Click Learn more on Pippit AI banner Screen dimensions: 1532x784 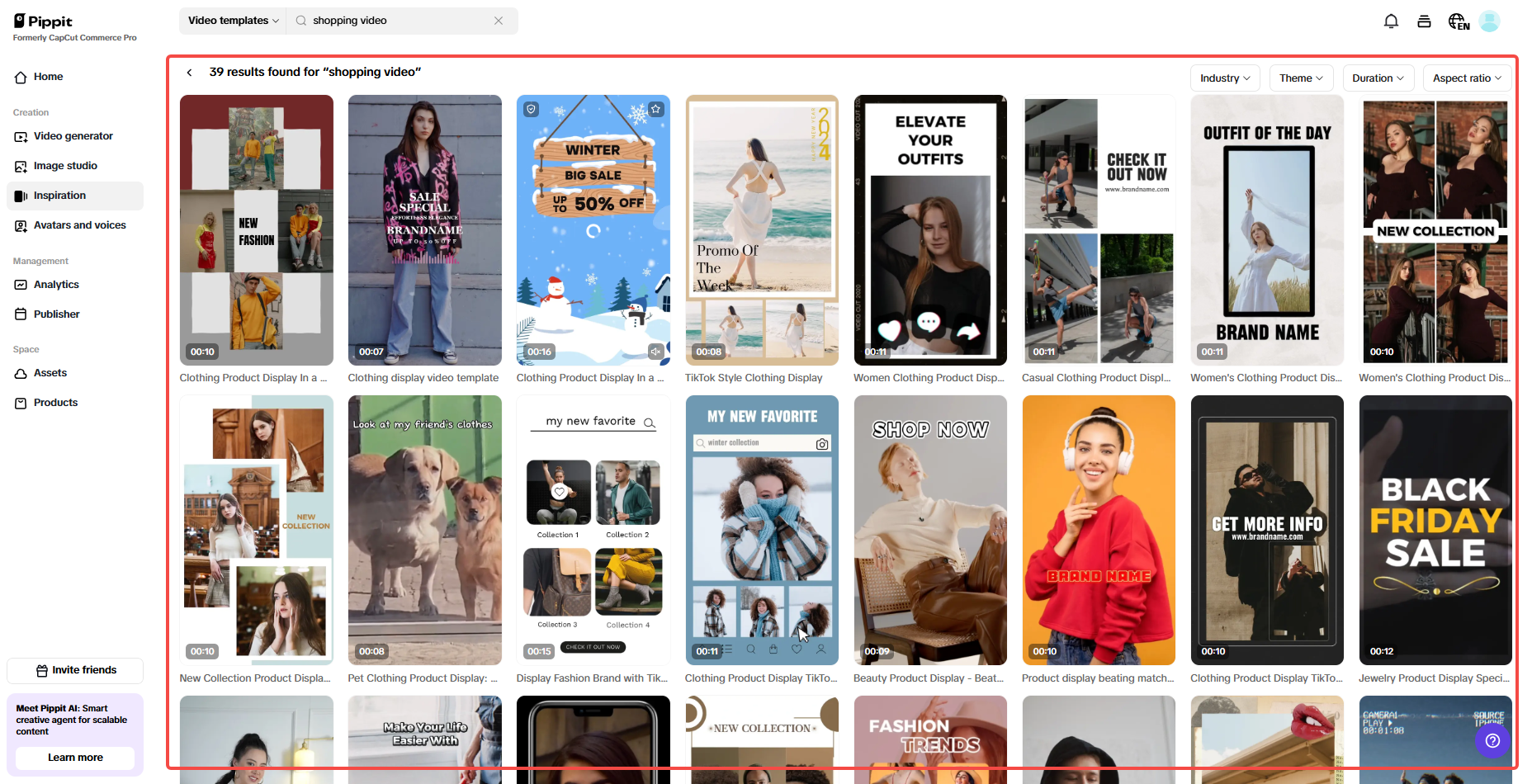pos(75,758)
